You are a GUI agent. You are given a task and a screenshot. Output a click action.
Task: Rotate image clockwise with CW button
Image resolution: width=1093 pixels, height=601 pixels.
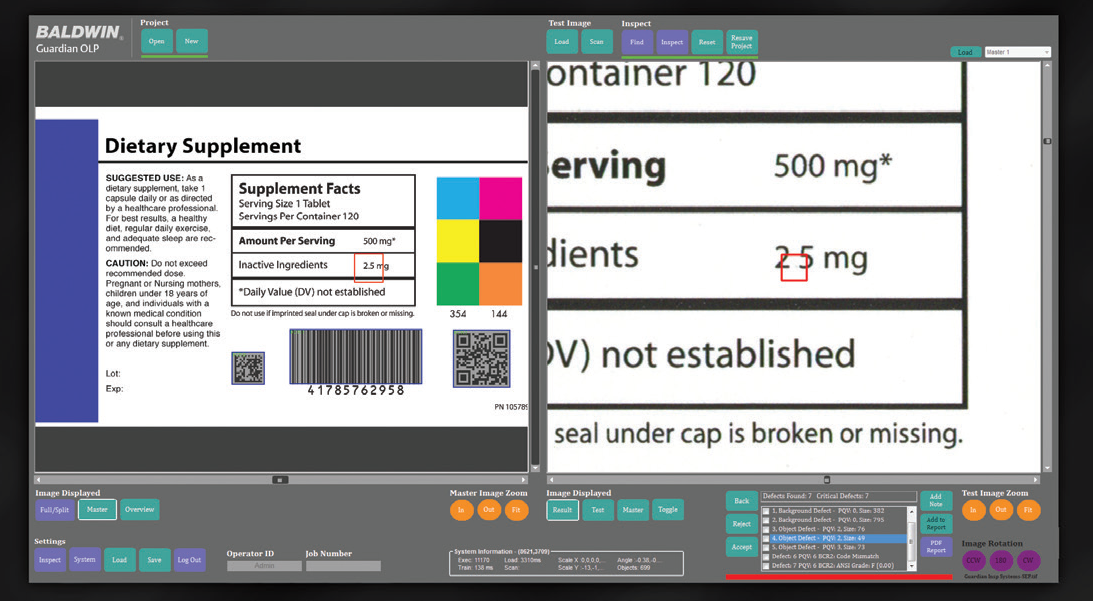pyautogui.click(x=1028, y=560)
